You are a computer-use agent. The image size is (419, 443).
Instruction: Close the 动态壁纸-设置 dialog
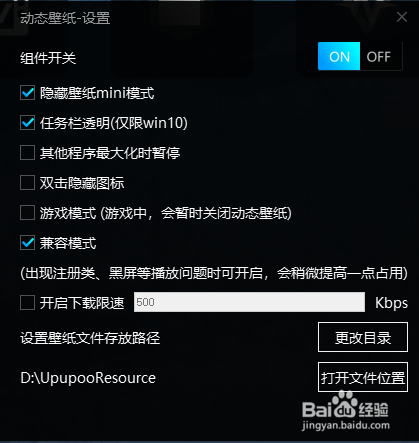click(x=402, y=17)
